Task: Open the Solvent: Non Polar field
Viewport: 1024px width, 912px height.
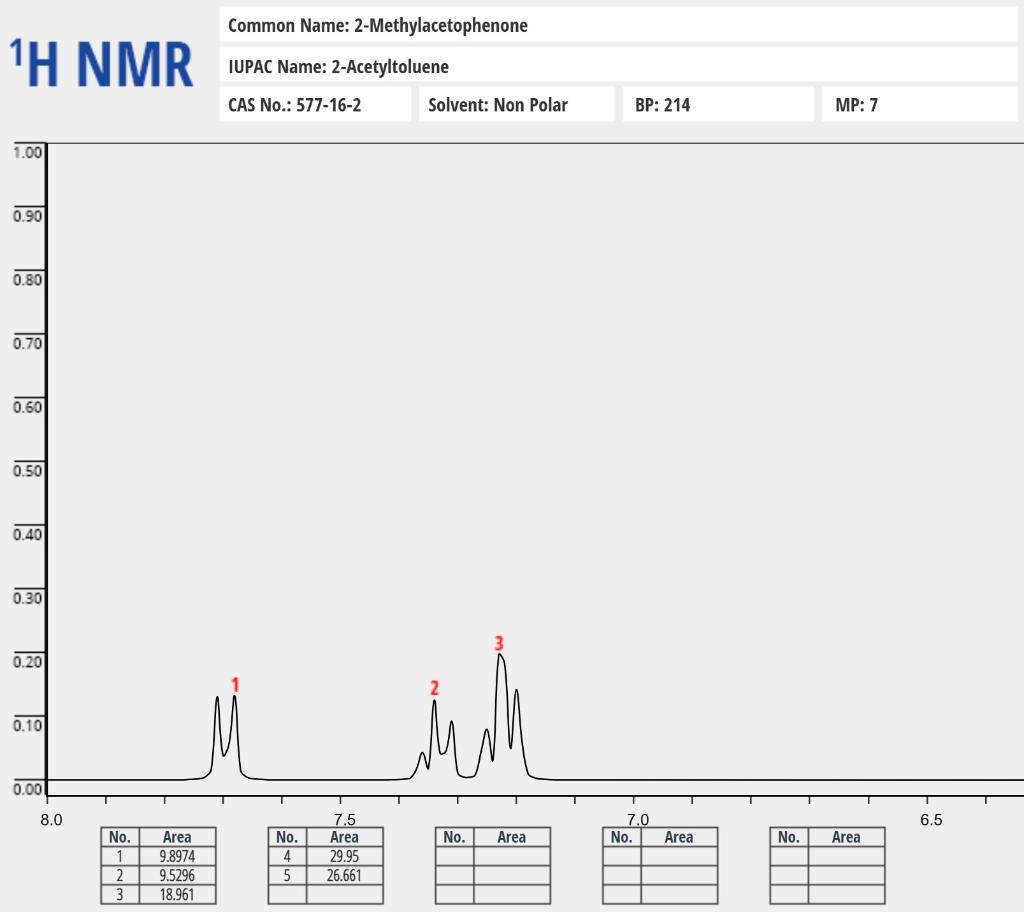Action: tap(516, 104)
